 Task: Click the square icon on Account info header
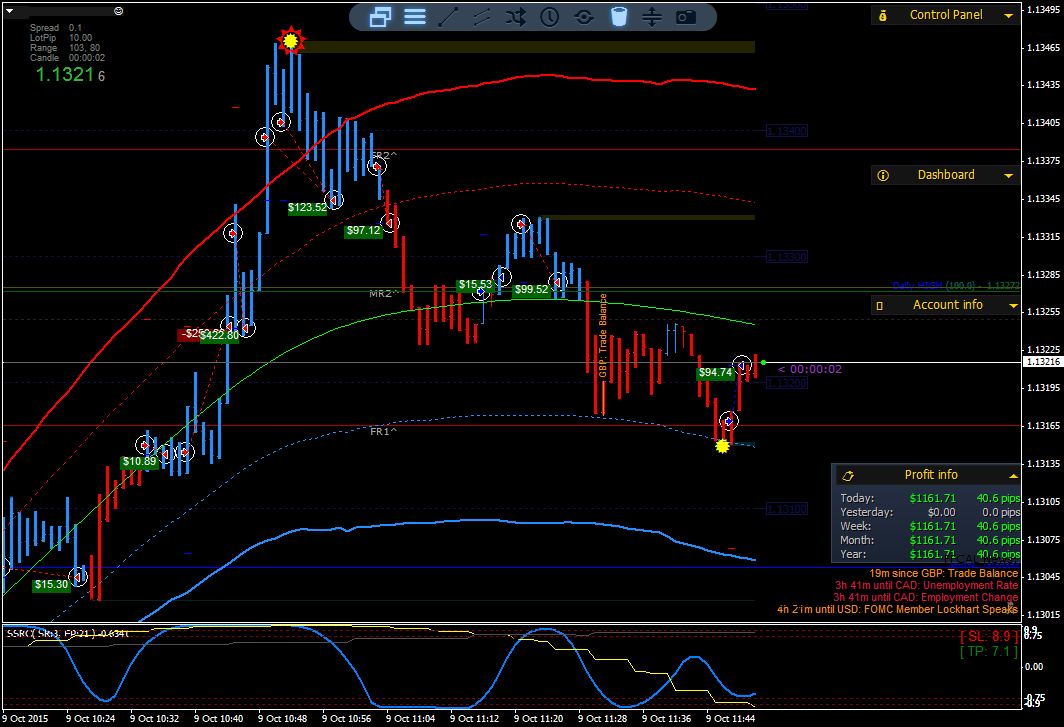tap(879, 306)
